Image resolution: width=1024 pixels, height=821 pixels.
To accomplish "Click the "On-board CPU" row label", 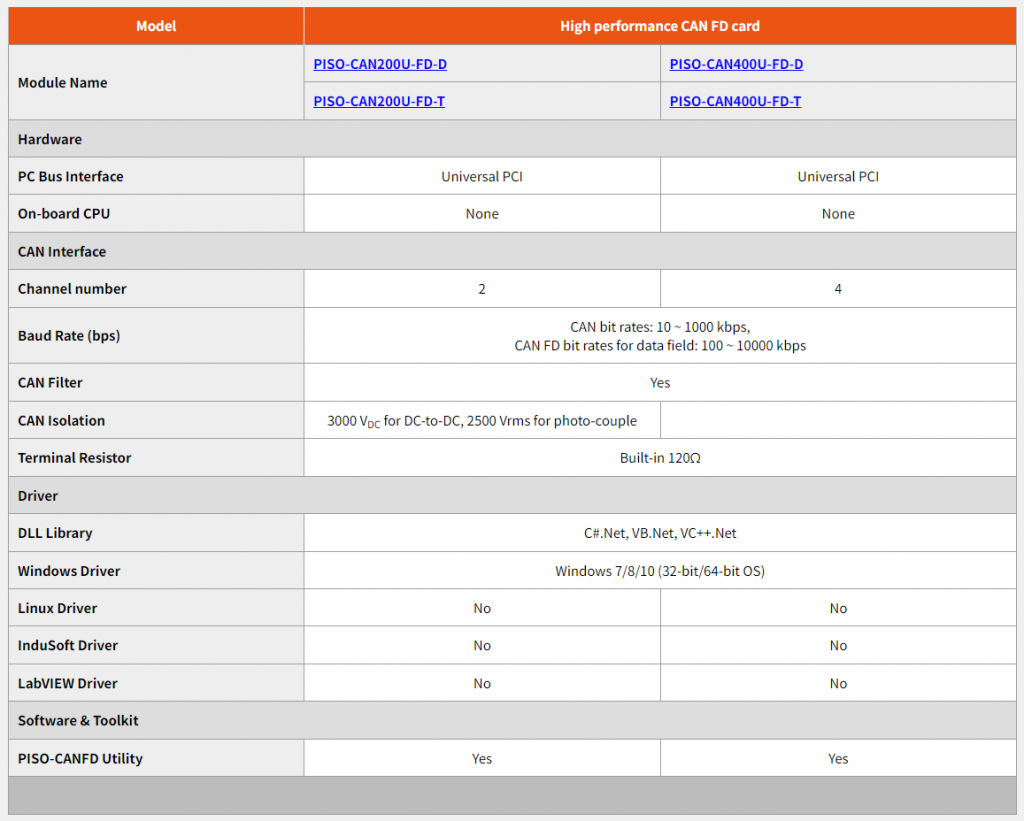I will point(64,214).
